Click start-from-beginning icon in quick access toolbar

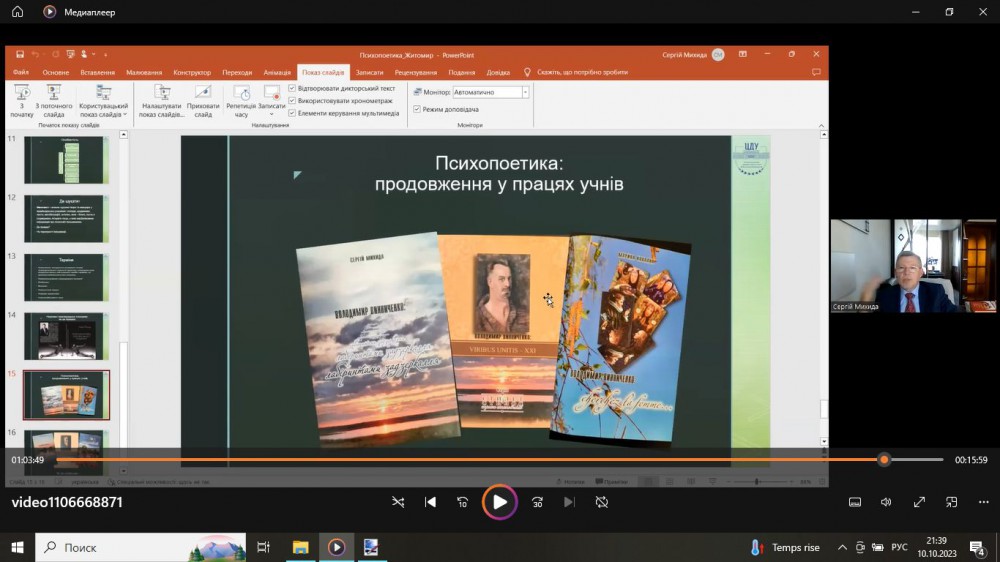point(70,54)
